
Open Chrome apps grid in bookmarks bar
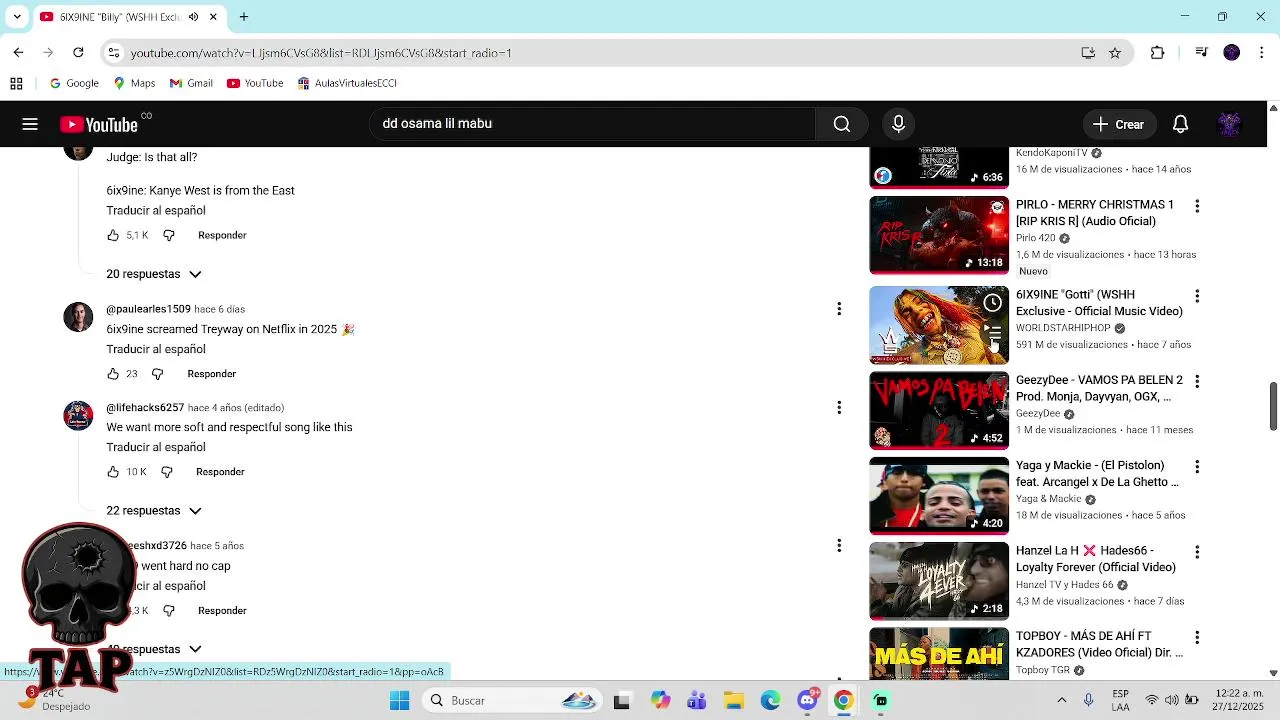tap(16, 84)
